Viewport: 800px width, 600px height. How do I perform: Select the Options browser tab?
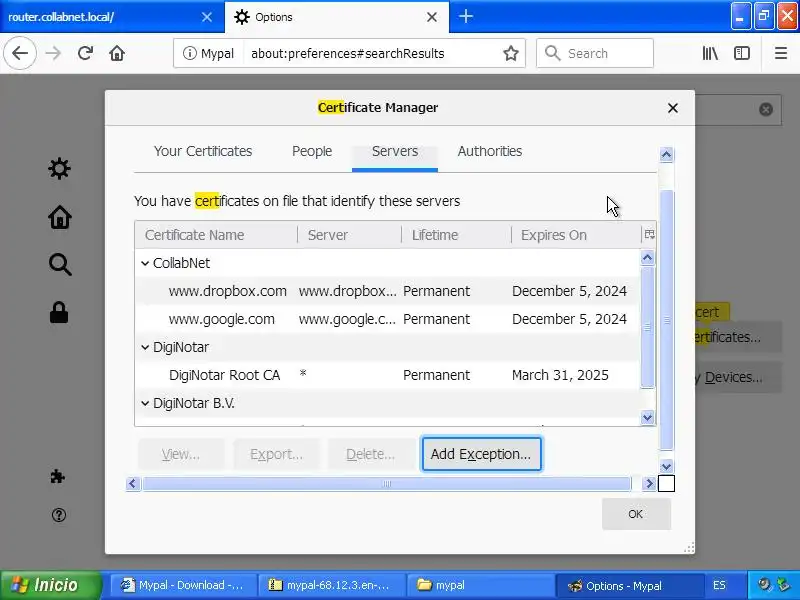click(337, 17)
